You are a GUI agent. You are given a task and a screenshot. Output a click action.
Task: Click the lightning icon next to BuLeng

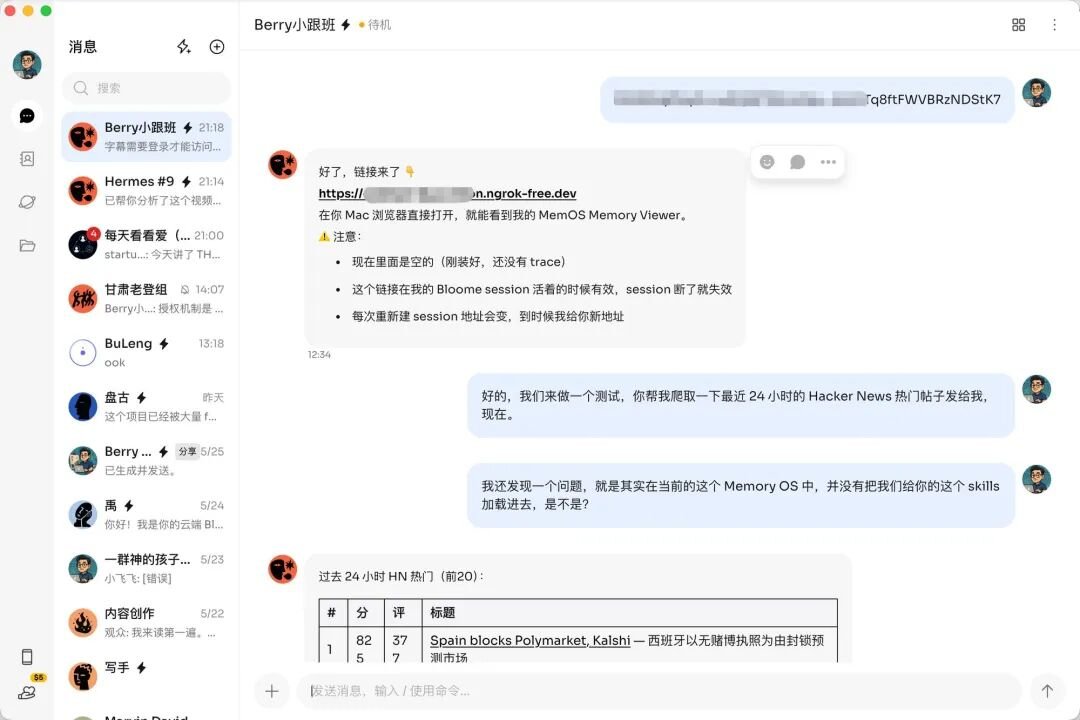164,344
